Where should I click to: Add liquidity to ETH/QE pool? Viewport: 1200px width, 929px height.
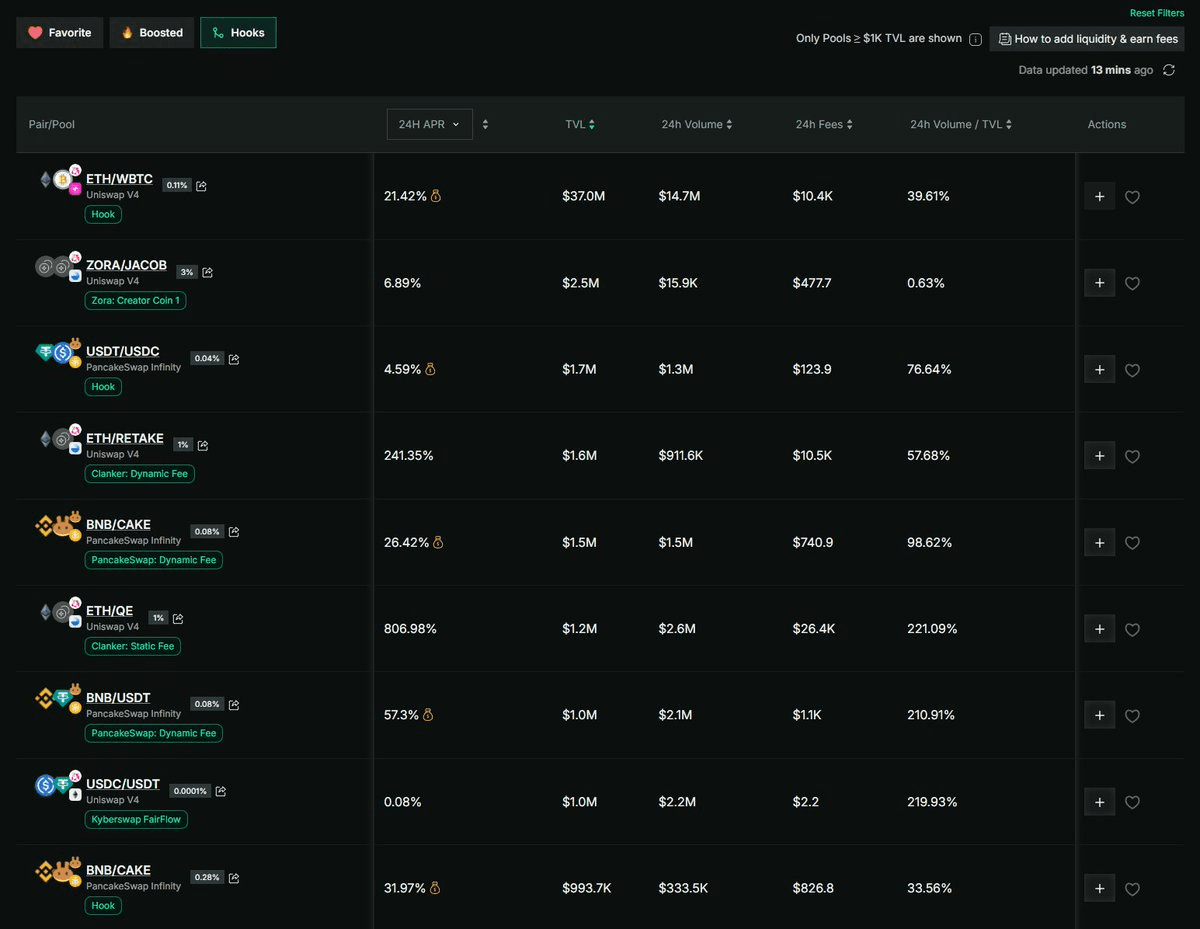[x=1099, y=629]
